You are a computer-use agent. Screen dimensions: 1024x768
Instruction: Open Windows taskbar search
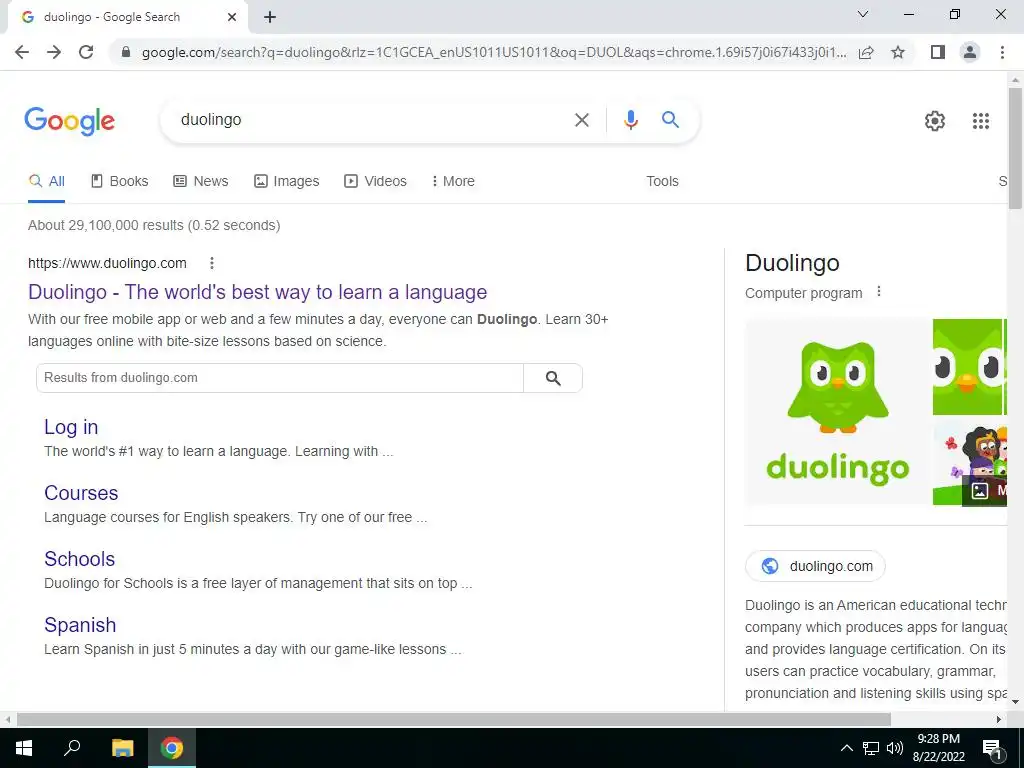coord(72,748)
